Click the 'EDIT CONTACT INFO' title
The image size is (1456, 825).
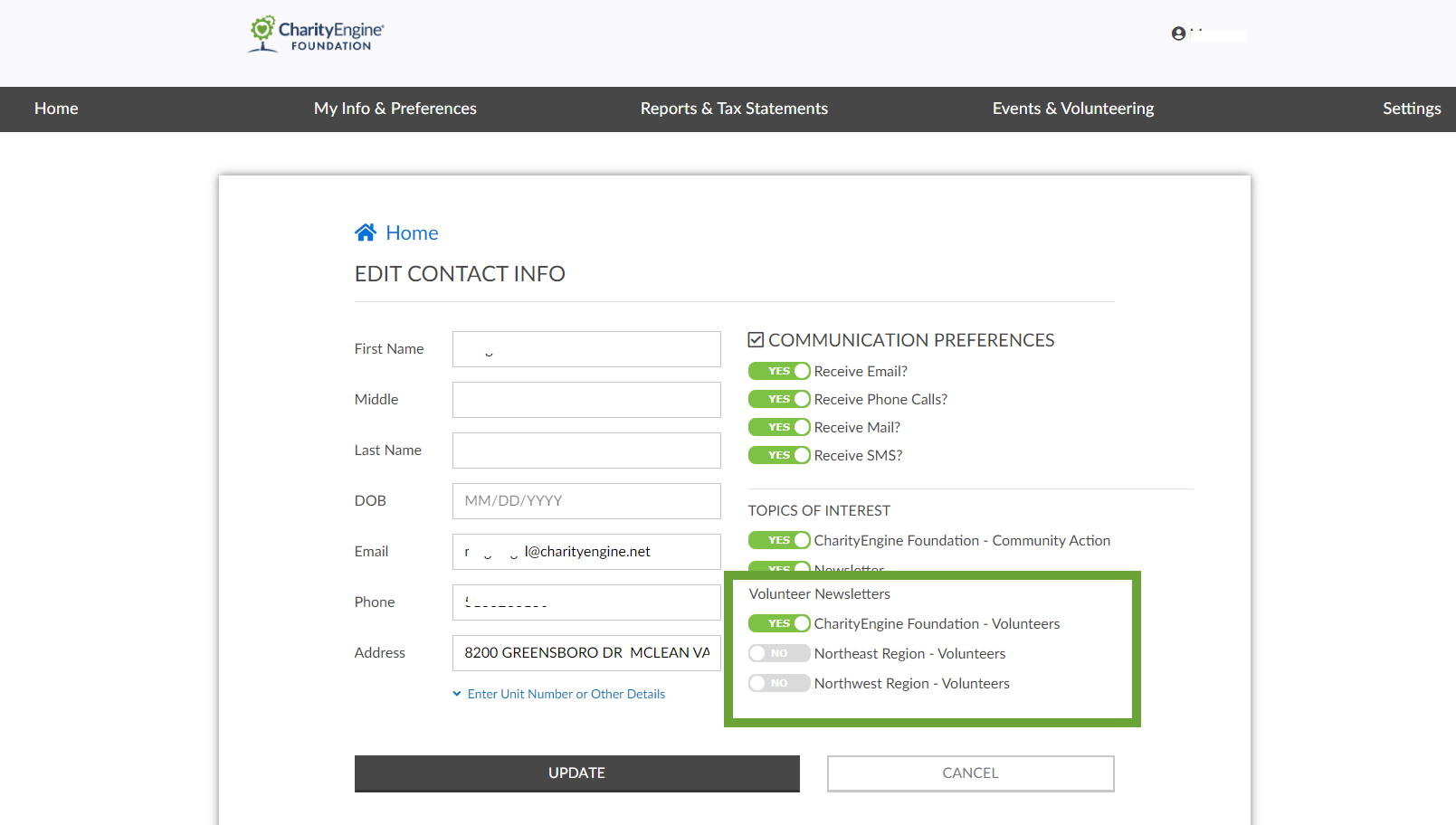pos(460,274)
